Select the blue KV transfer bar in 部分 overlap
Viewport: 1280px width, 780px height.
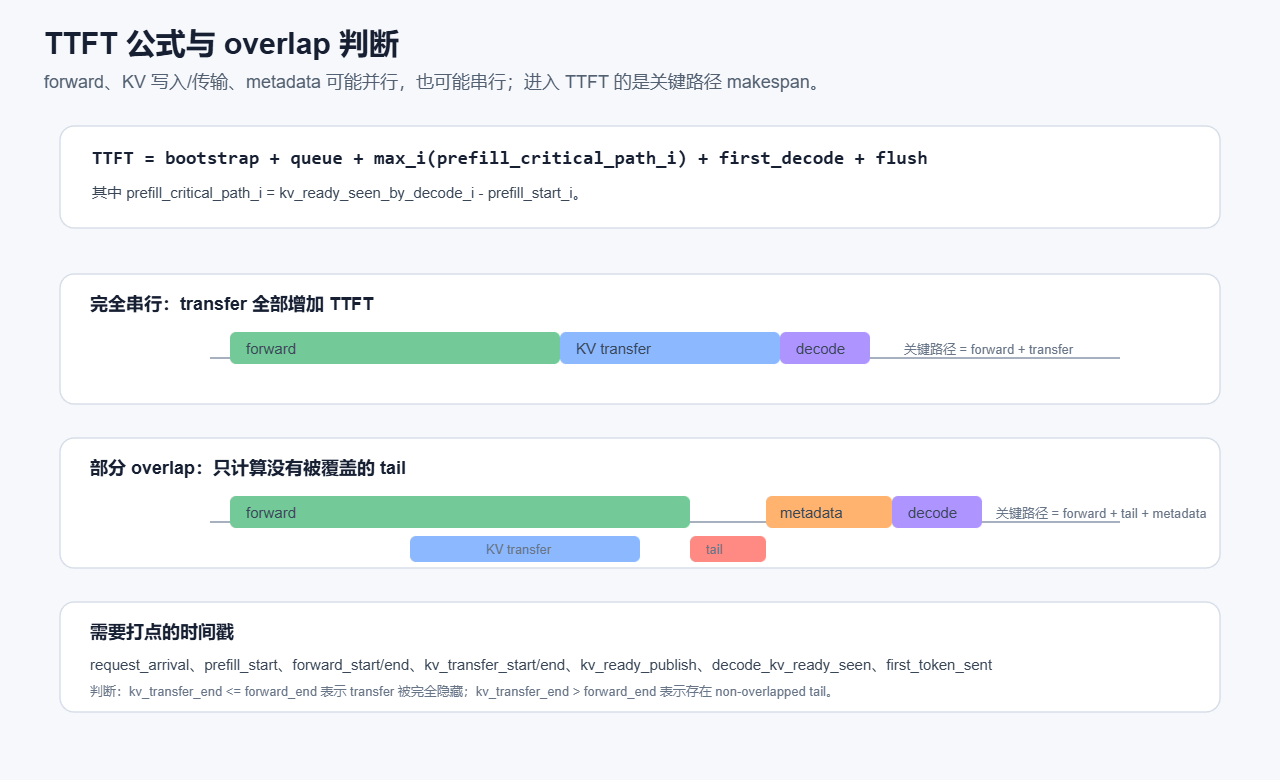pyautogui.click(x=525, y=549)
